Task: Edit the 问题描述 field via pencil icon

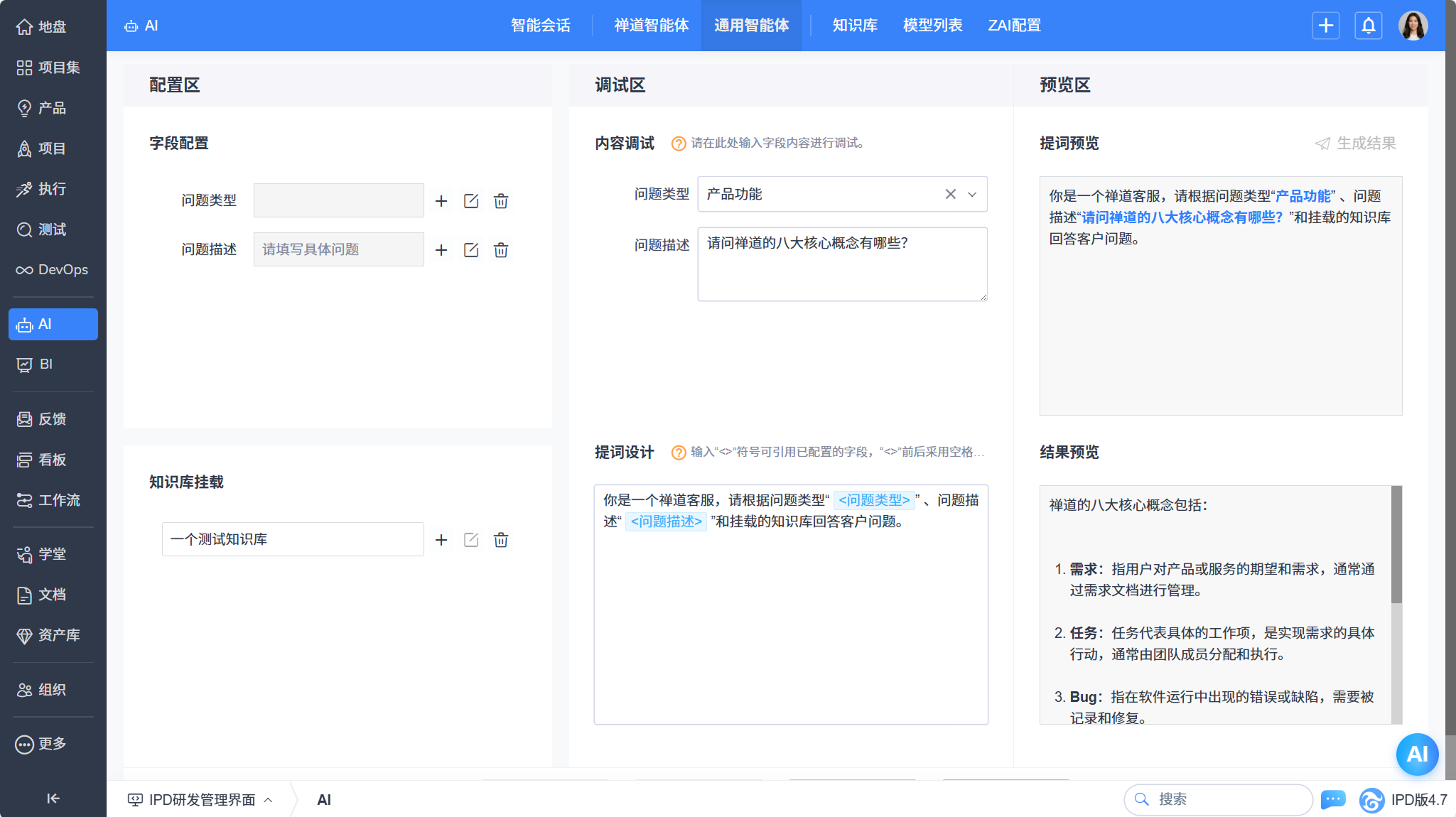Action: tap(471, 250)
